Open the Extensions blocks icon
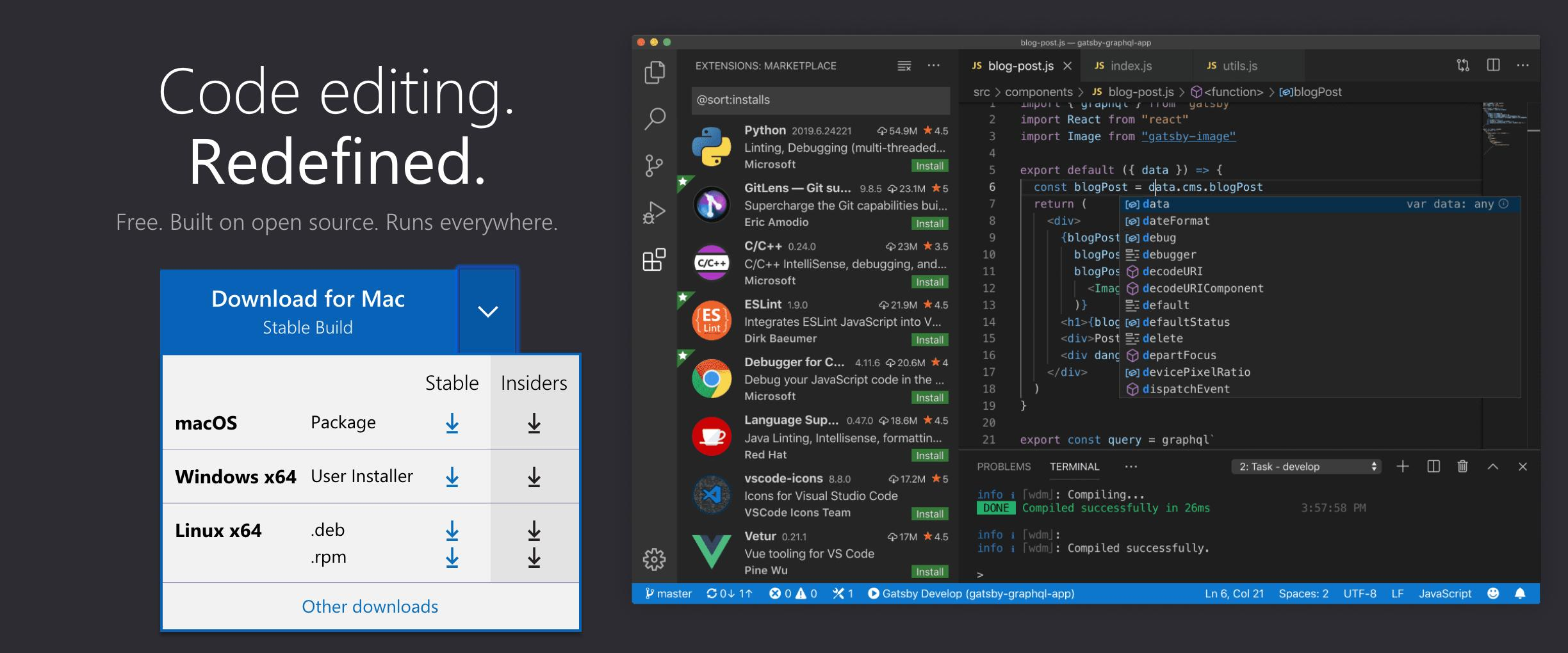Screen dimensions: 1568x653 (654, 259)
